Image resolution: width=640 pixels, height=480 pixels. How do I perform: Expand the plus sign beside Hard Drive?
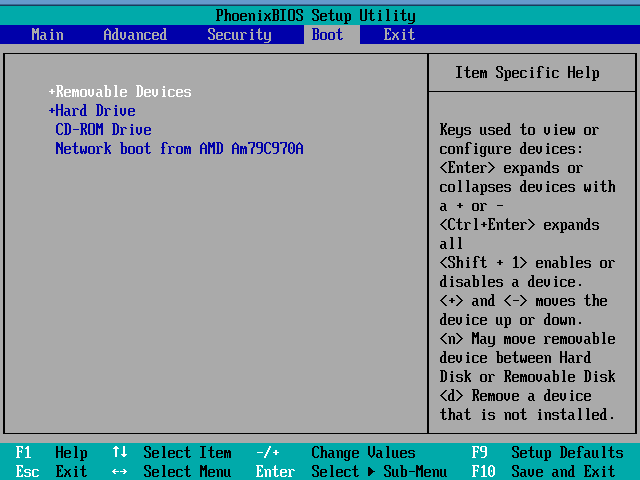point(52,111)
